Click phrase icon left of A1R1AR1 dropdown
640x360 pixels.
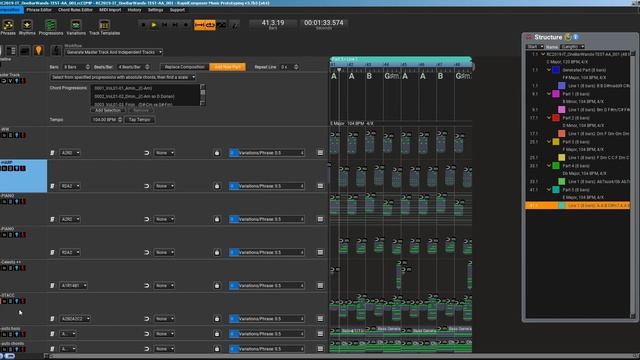pos(52,286)
